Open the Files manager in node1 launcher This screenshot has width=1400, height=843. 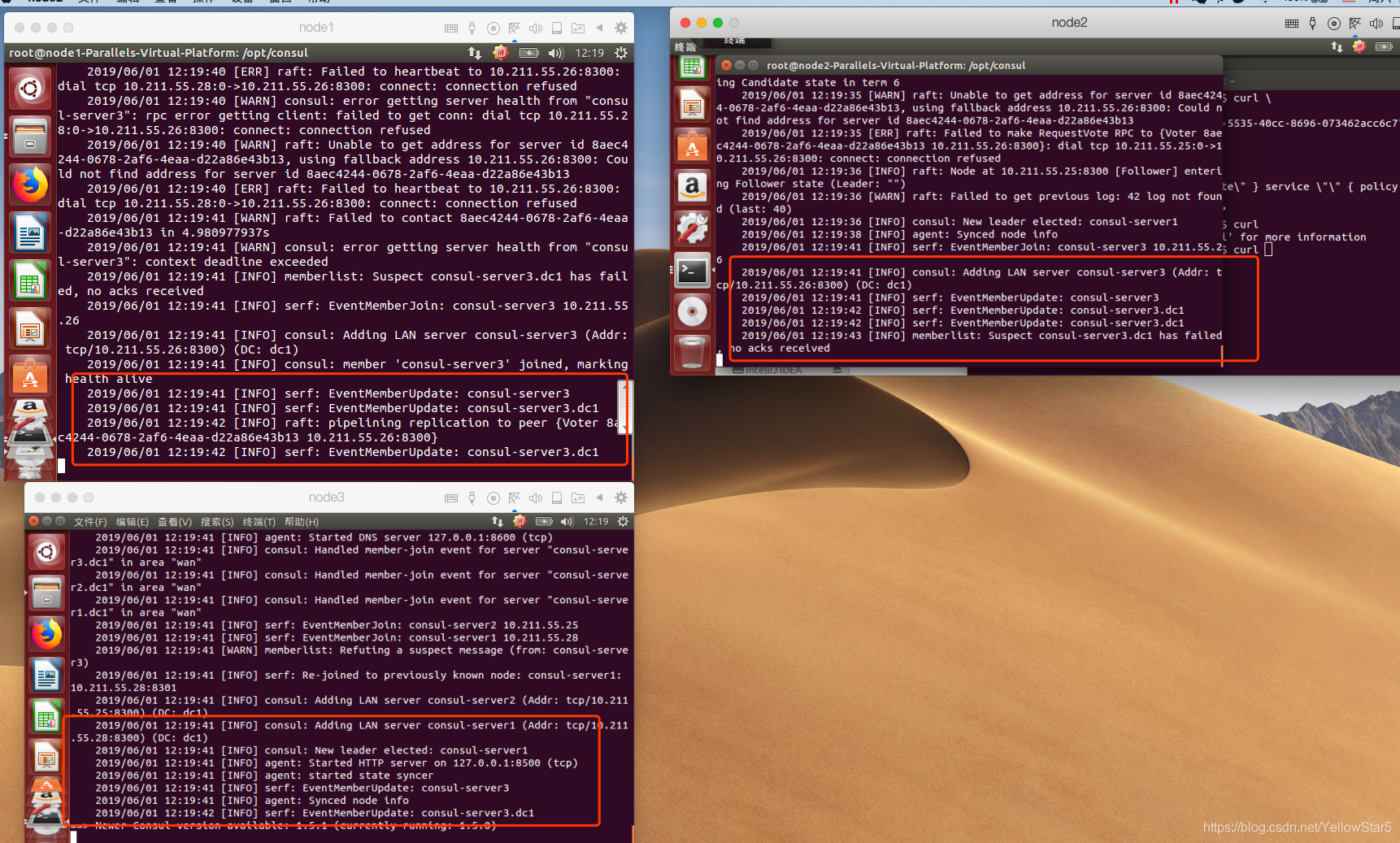coord(30,136)
